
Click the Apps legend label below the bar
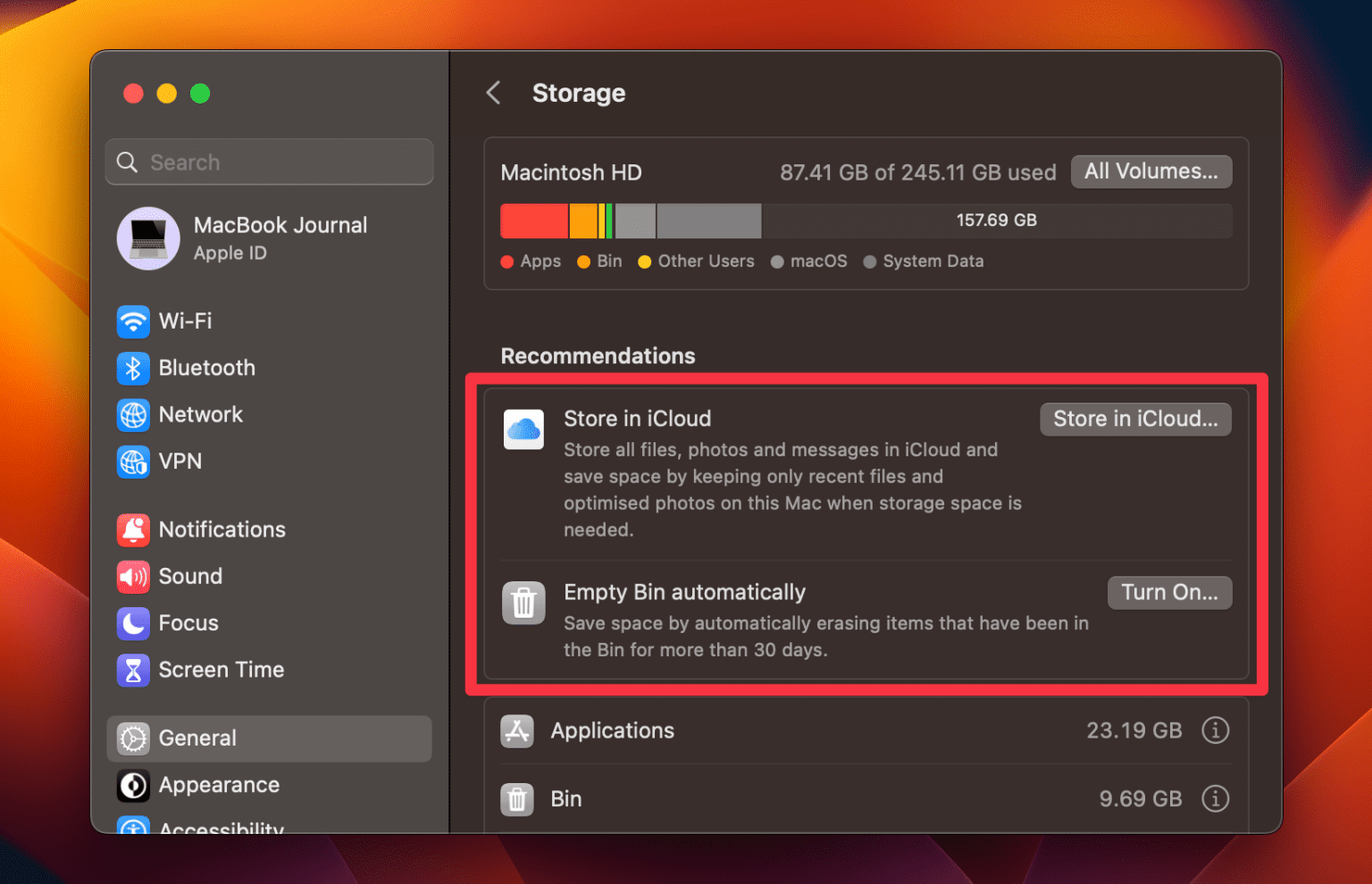(x=540, y=261)
